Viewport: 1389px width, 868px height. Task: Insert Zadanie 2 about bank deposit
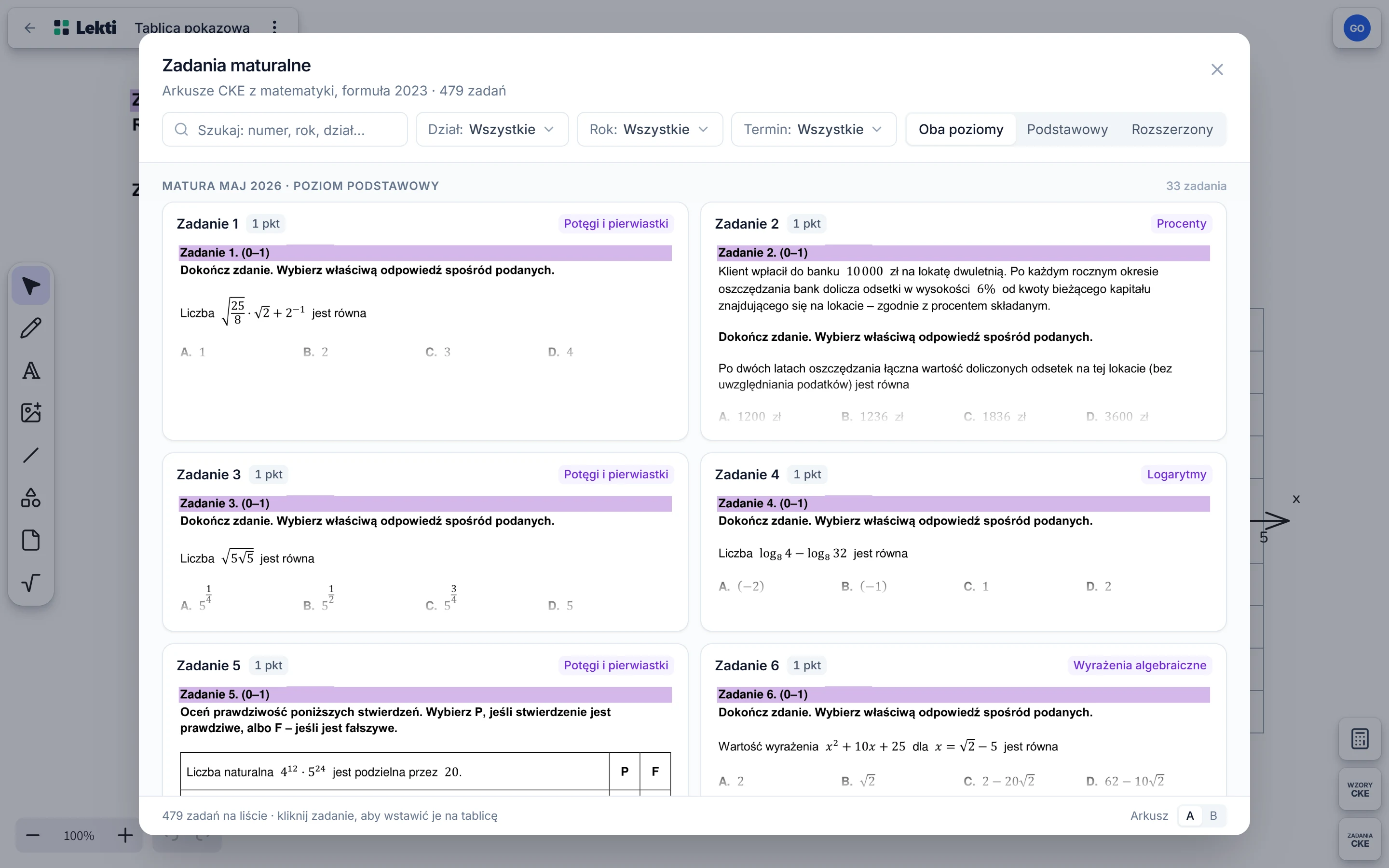pos(963,321)
